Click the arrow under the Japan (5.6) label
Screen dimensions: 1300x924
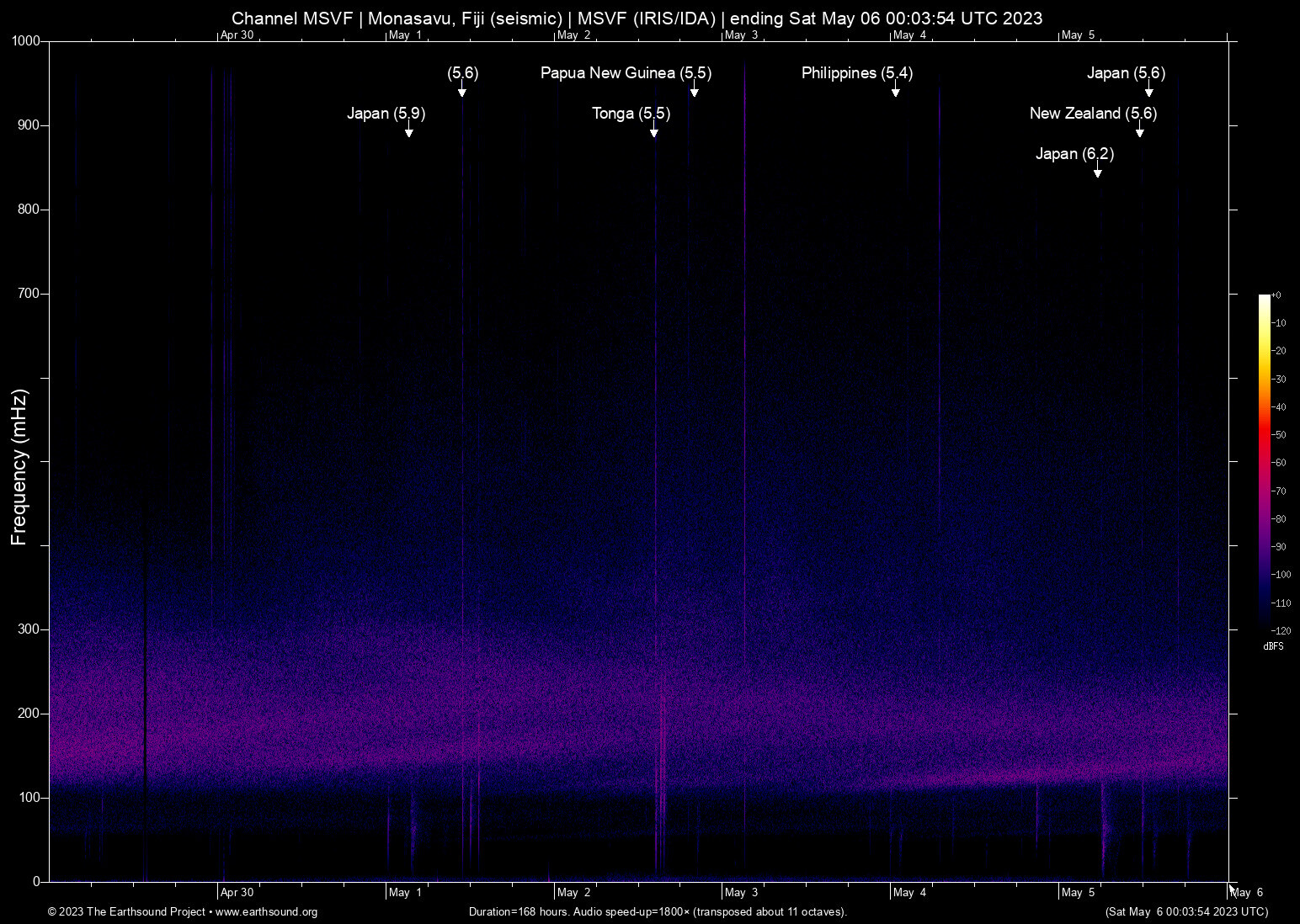point(1149,91)
